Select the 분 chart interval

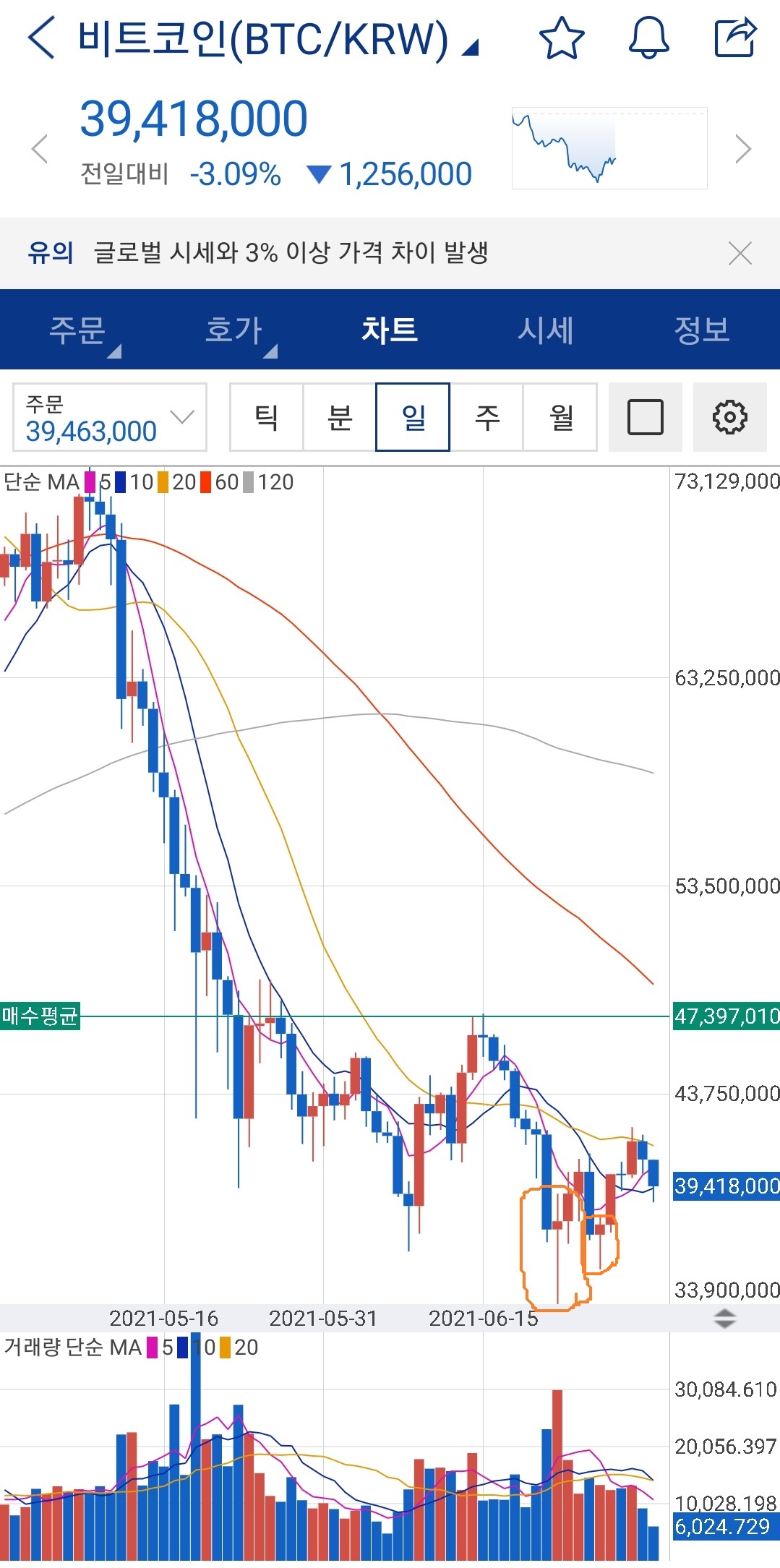click(x=340, y=417)
